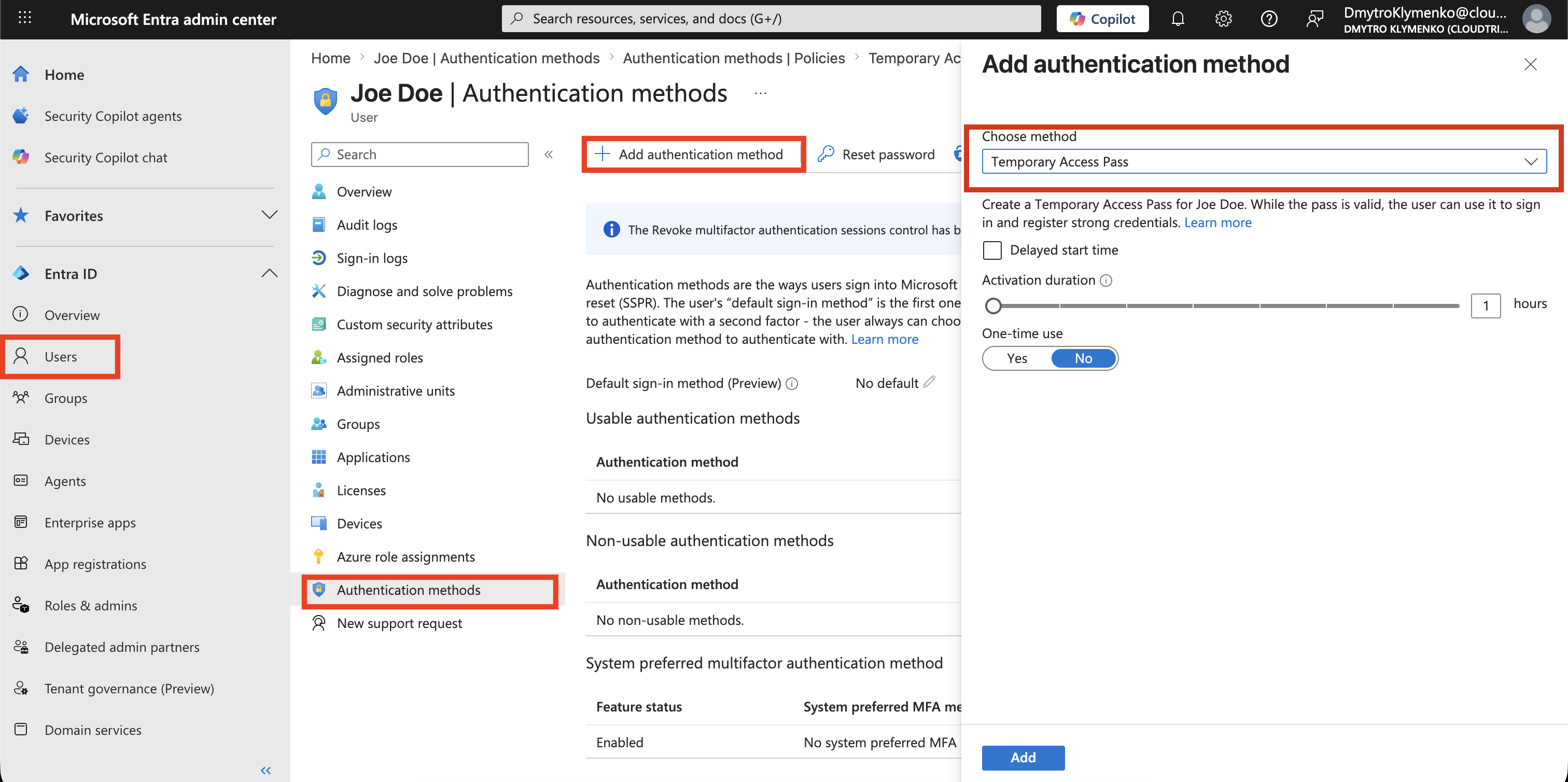
Task: Focus the user menu Search box
Action: pos(419,154)
